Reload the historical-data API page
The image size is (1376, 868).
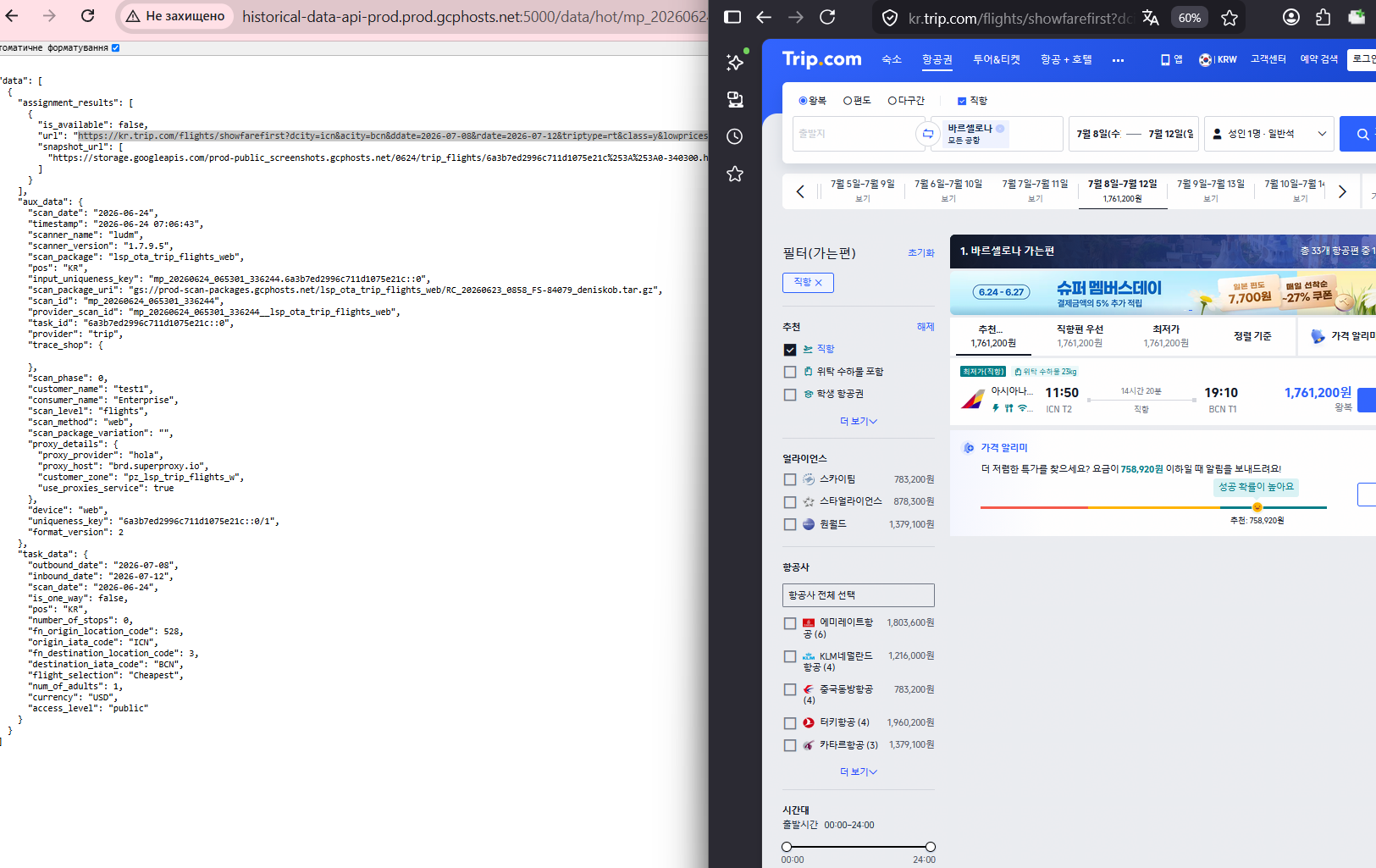(x=88, y=16)
